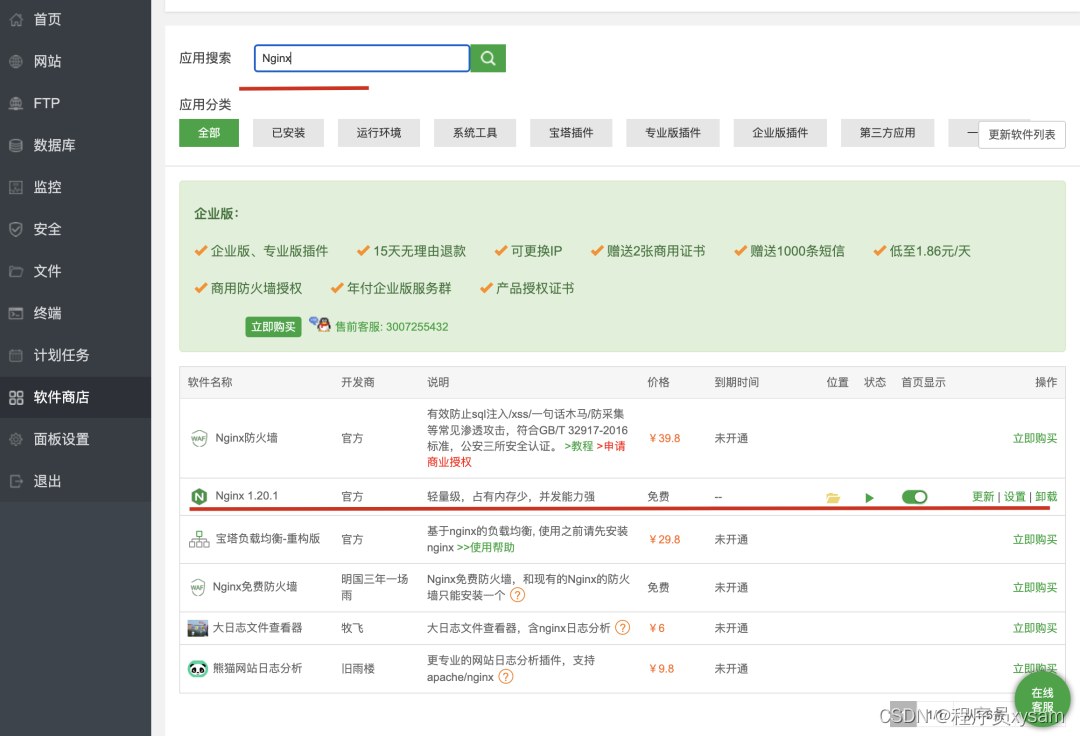The width and height of the screenshot is (1080, 736).
Task: Select the 全部 category tab
Action: 209,133
